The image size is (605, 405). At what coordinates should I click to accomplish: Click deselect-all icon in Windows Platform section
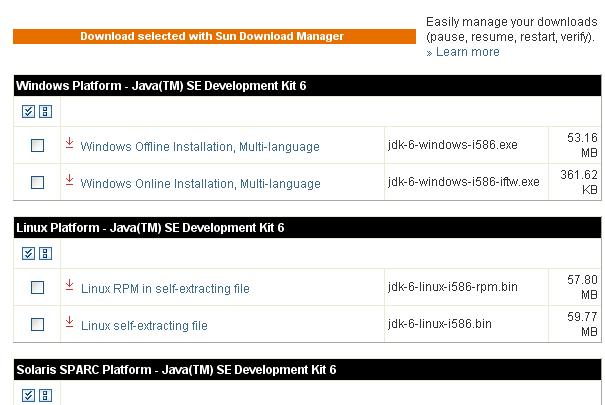pos(44,112)
